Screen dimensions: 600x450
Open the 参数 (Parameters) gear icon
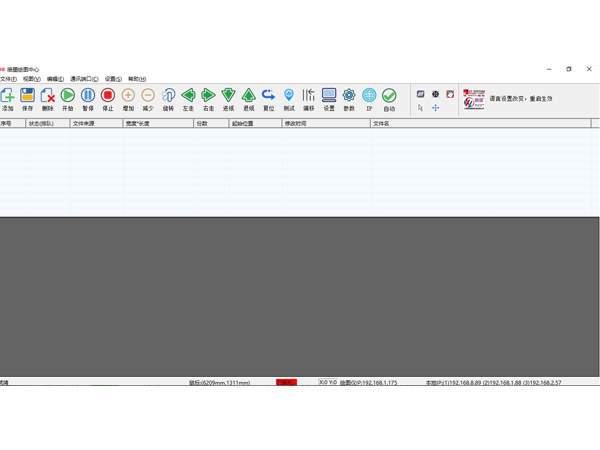click(349, 97)
